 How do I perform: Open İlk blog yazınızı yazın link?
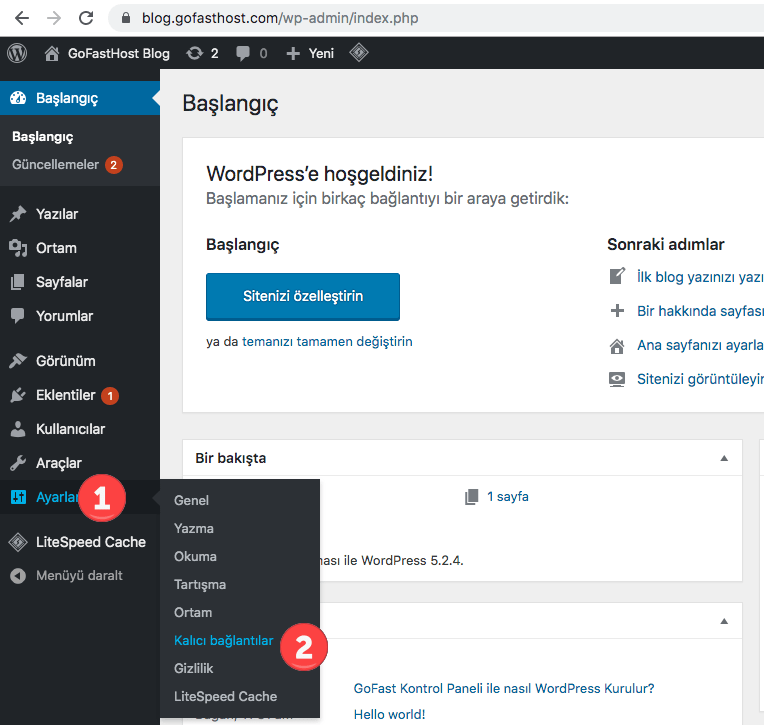(701, 277)
